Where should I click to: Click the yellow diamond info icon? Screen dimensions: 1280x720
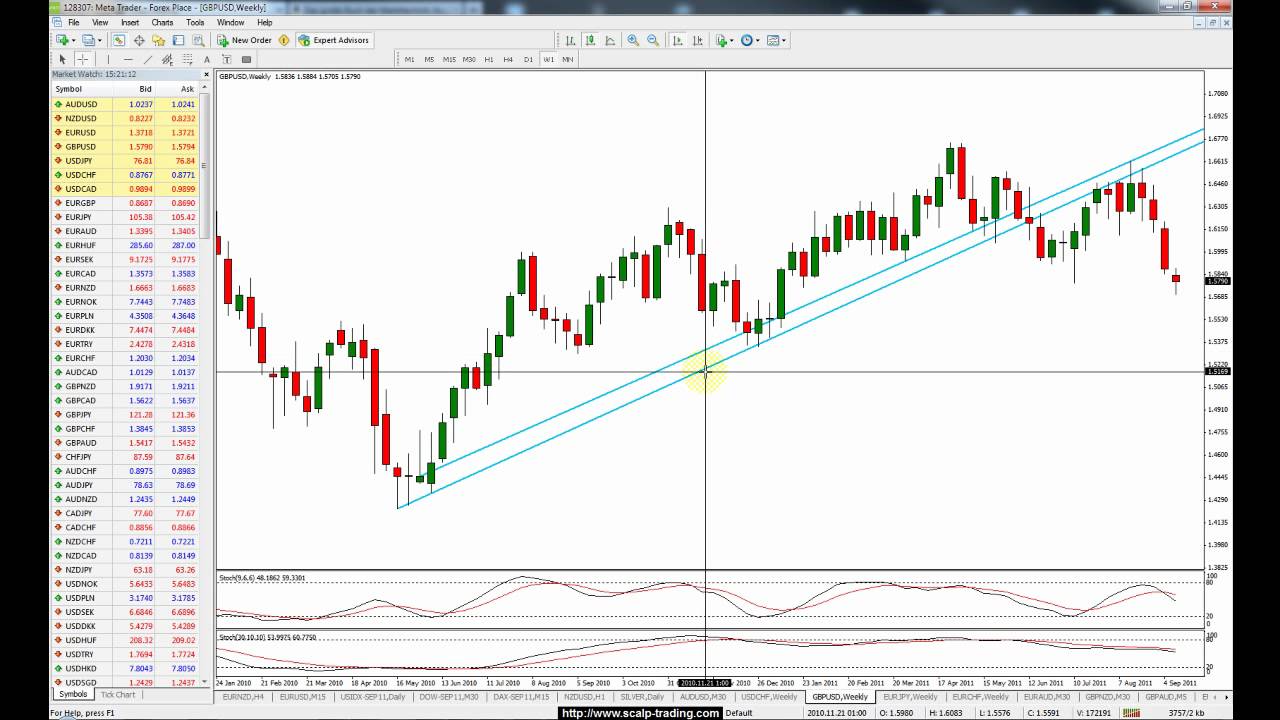tap(284, 40)
